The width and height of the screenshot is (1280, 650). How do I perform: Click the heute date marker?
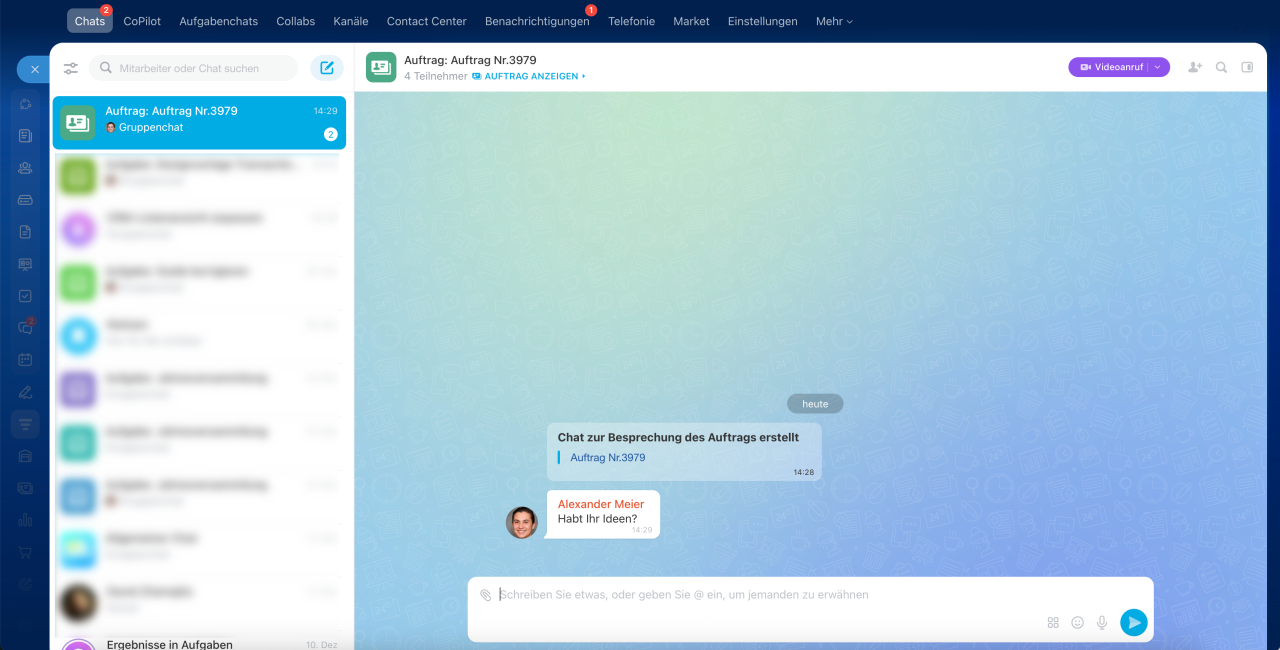(815, 404)
